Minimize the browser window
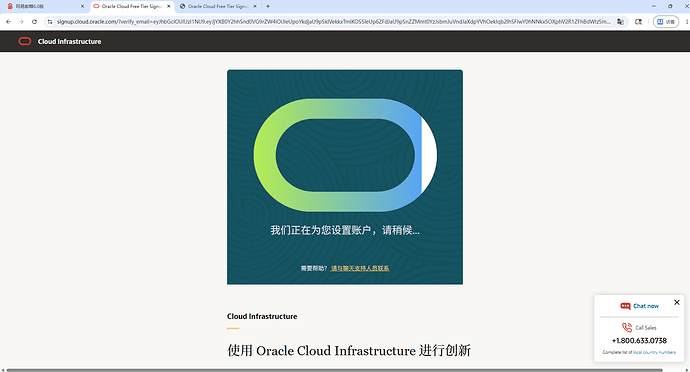This screenshot has height=372, width=690. click(653, 6)
